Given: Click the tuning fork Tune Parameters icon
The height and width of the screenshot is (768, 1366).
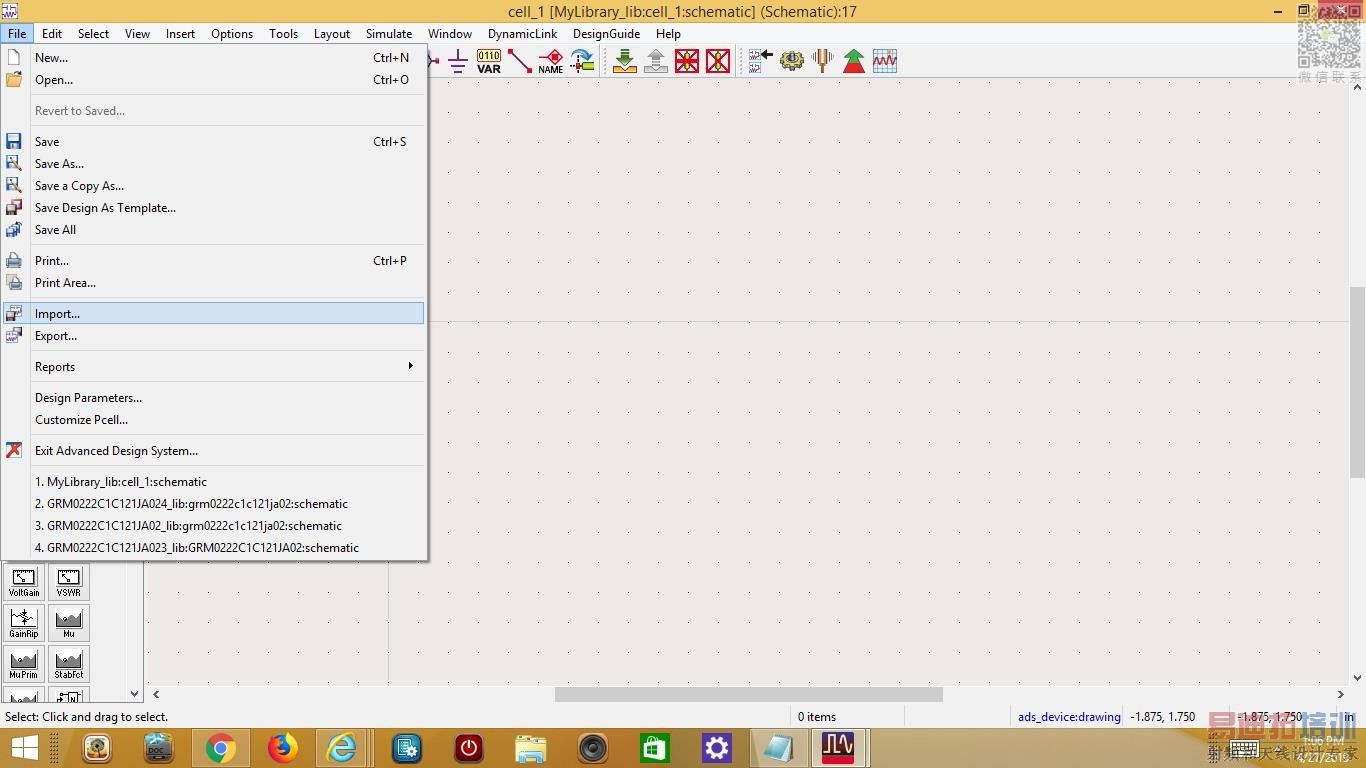Looking at the screenshot, I should [823, 61].
